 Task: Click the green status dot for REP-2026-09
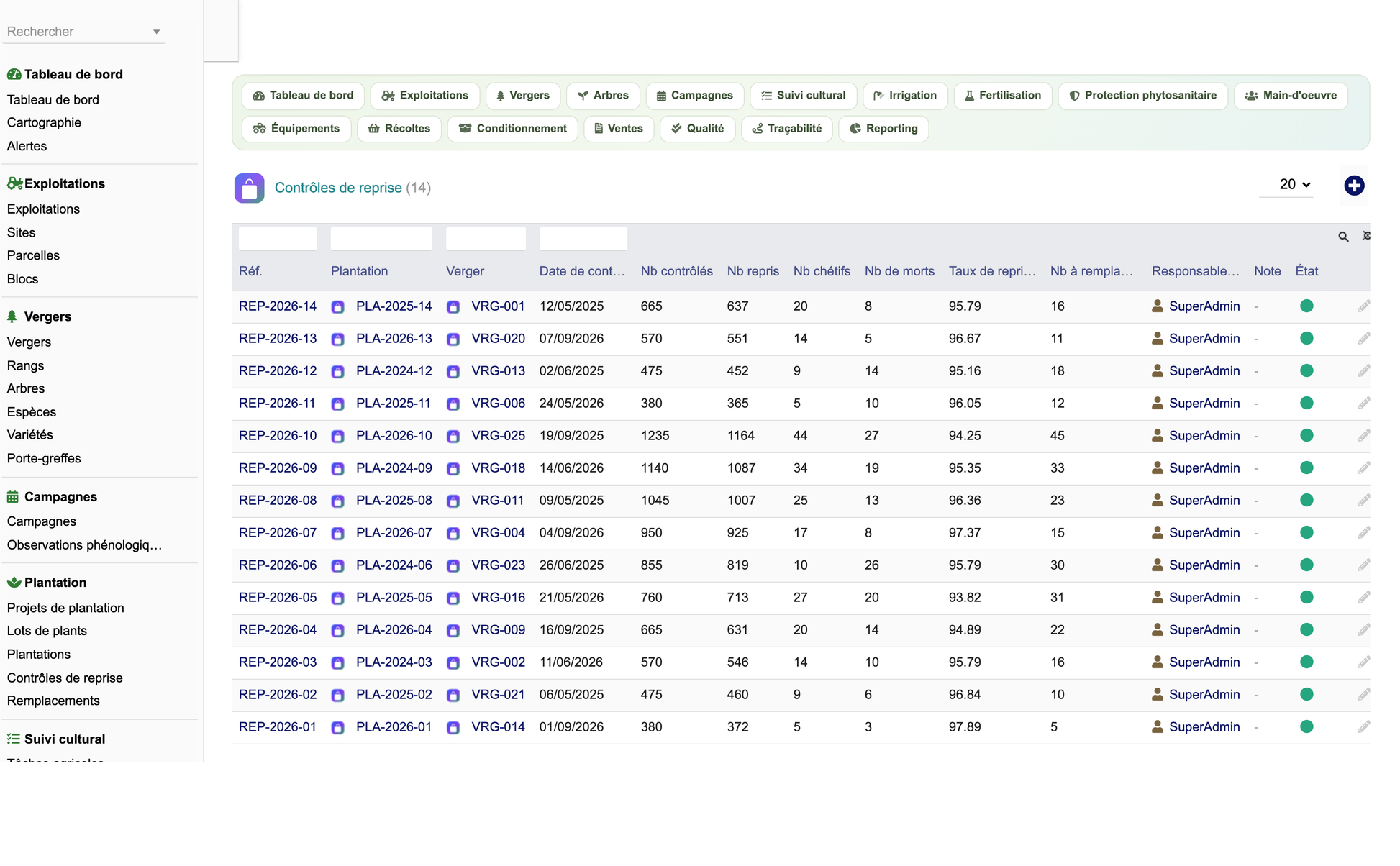coord(1306,468)
